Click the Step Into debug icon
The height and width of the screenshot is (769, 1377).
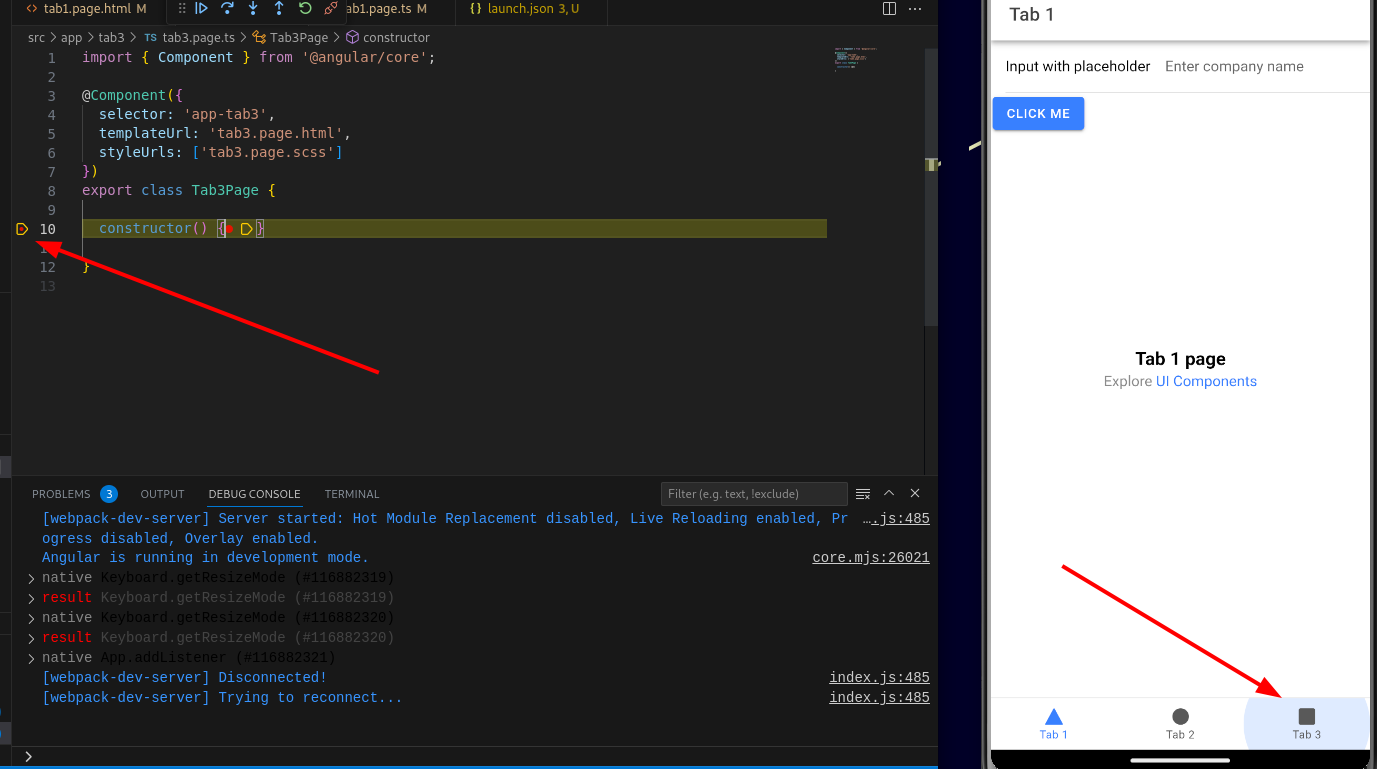(253, 9)
